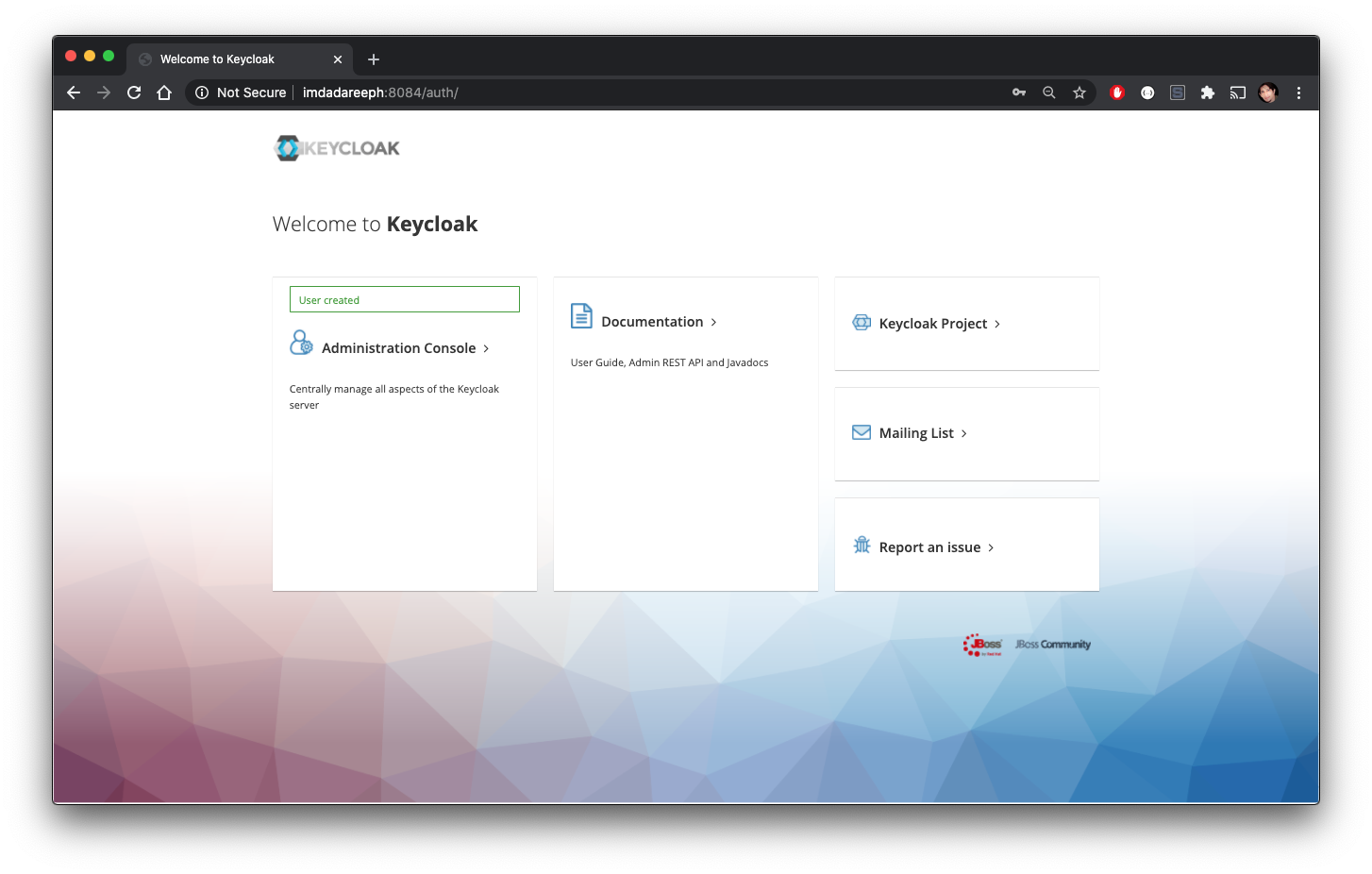The height and width of the screenshot is (874, 1372).
Task: Click 'Centrally manage all aspects' description text
Action: pyautogui.click(x=394, y=396)
